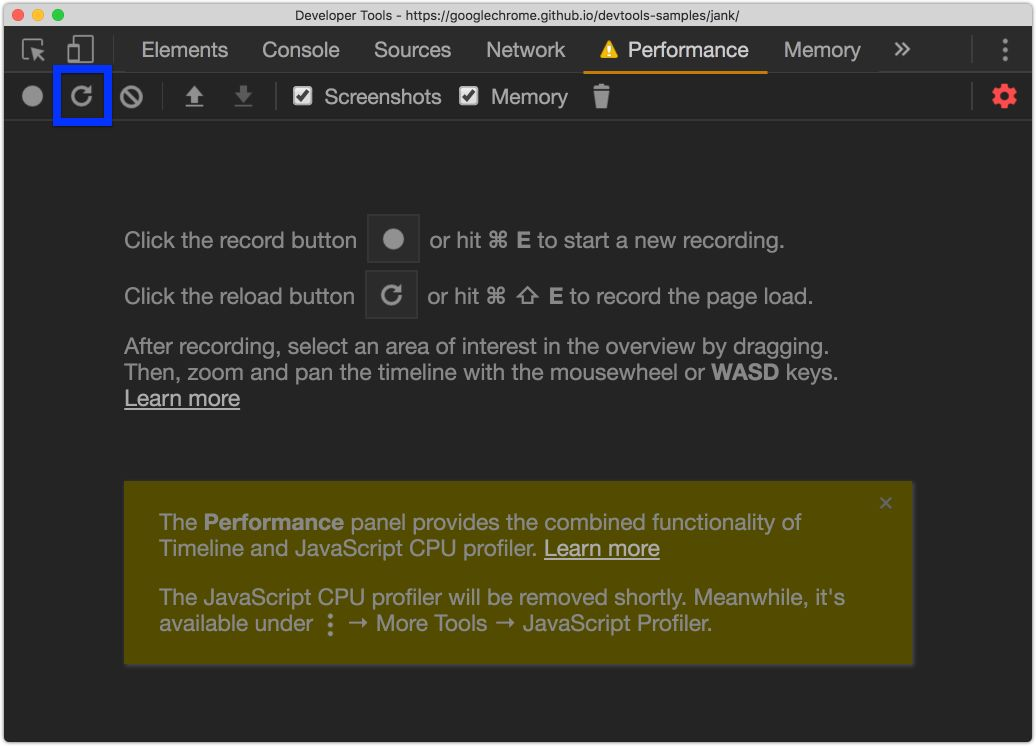Click the reload button in the instructions

coord(392,295)
